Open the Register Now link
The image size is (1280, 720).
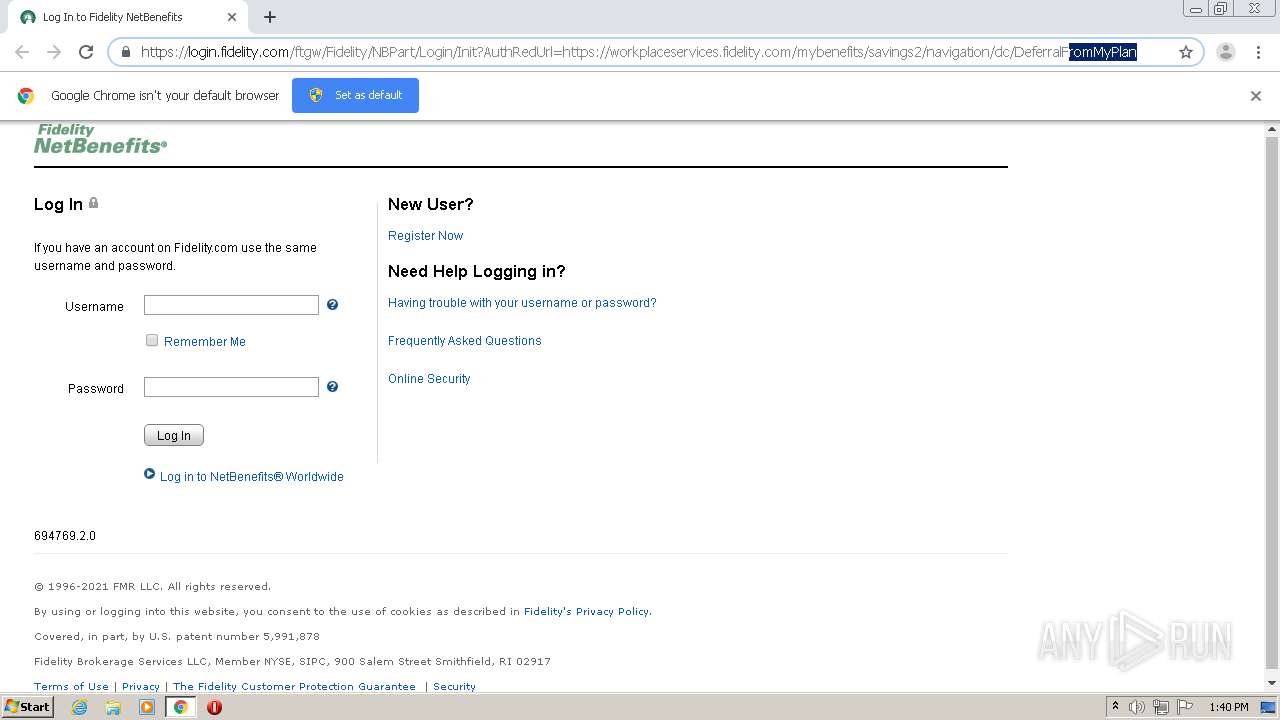click(x=425, y=236)
